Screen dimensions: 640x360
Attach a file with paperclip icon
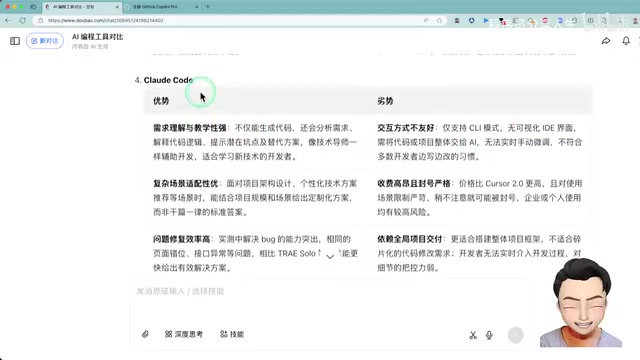pos(145,334)
